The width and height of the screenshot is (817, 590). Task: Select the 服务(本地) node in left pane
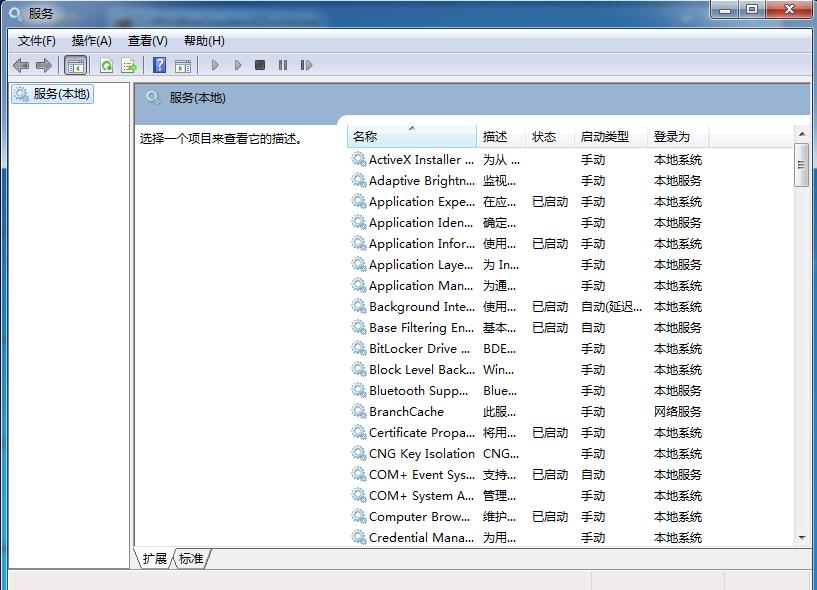pyautogui.click(x=52, y=93)
